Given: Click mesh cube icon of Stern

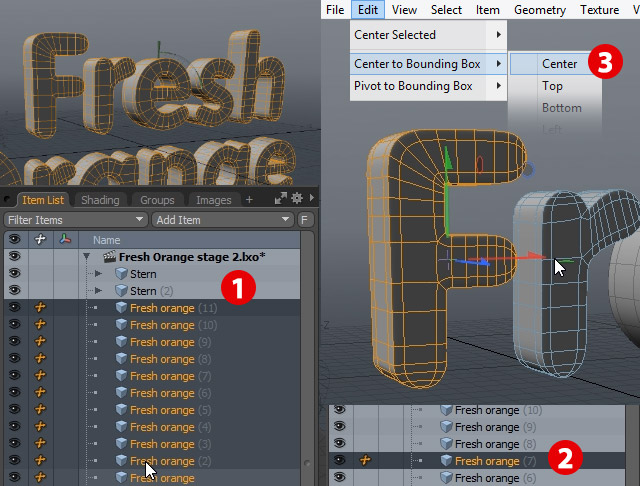Looking at the screenshot, I should pos(121,273).
